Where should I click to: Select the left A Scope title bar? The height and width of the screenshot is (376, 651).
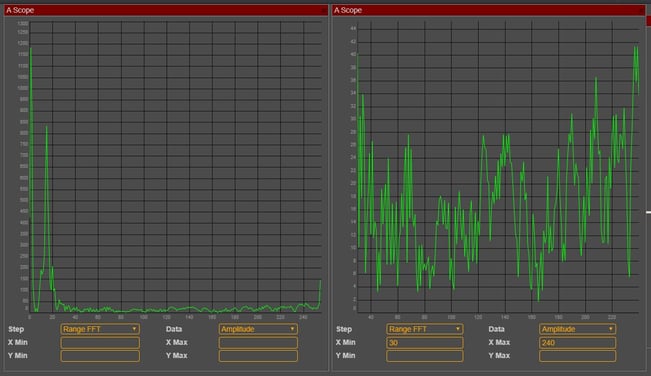[166, 10]
